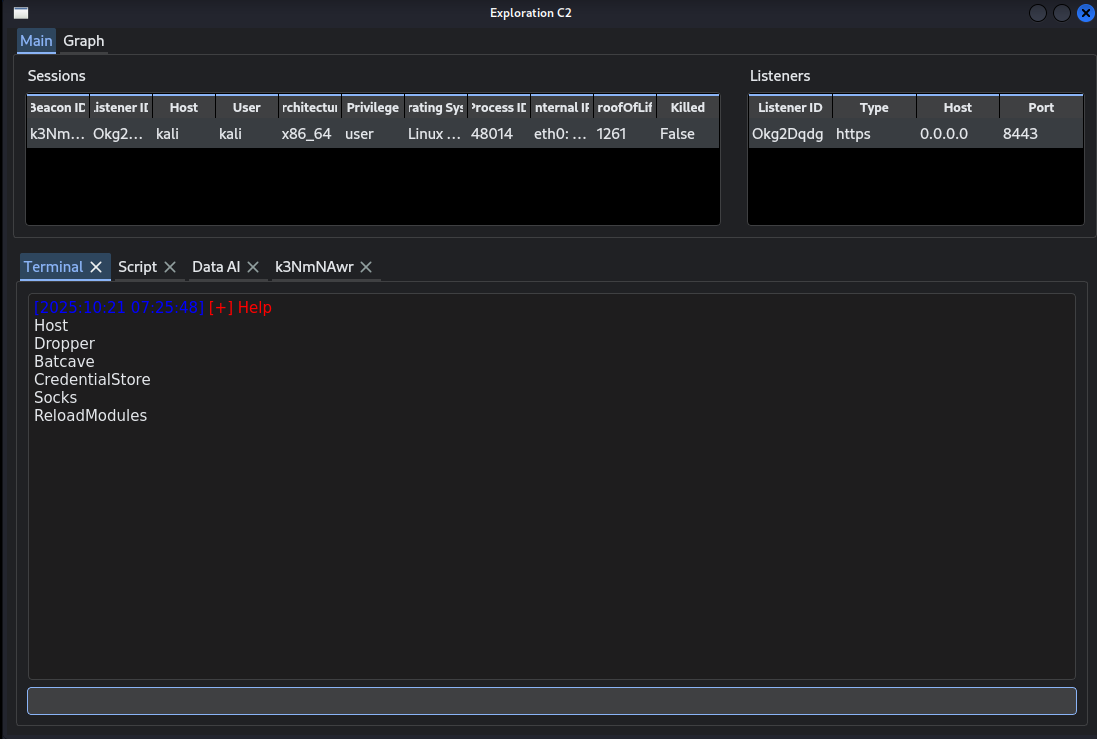Switch to the k3NmNAwr beacon tab
This screenshot has height=739, width=1097.
[x=314, y=267]
